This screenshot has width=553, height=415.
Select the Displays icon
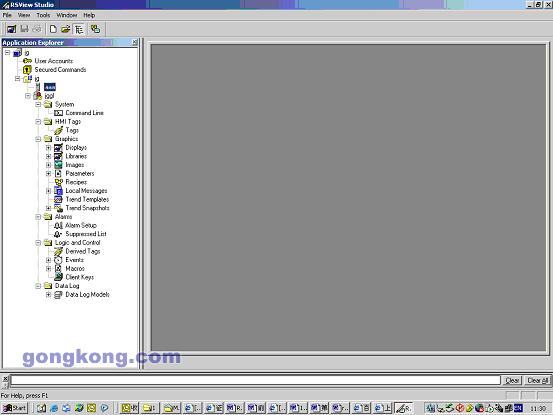coord(59,148)
